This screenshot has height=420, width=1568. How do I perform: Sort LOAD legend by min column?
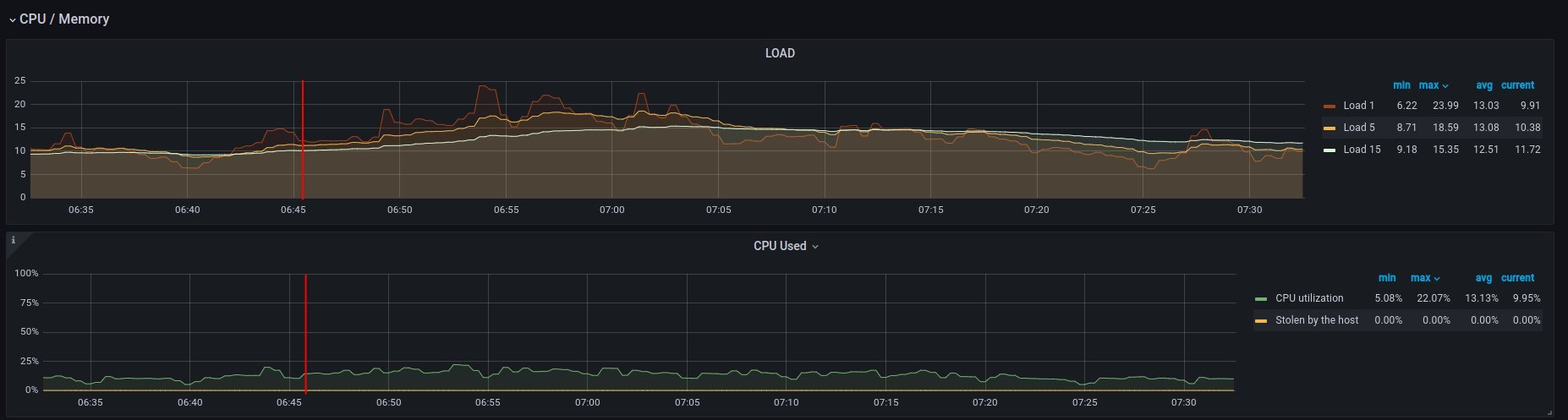1401,85
